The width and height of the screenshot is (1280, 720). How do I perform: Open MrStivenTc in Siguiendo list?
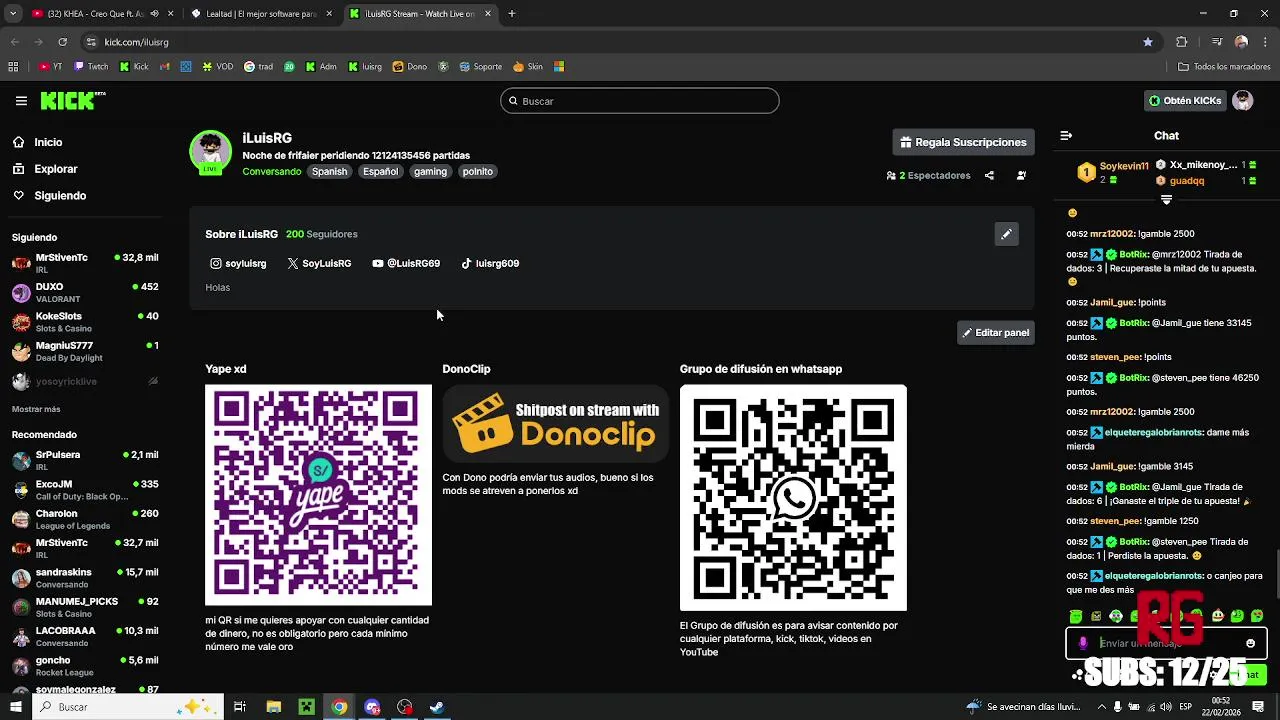(85, 263)
